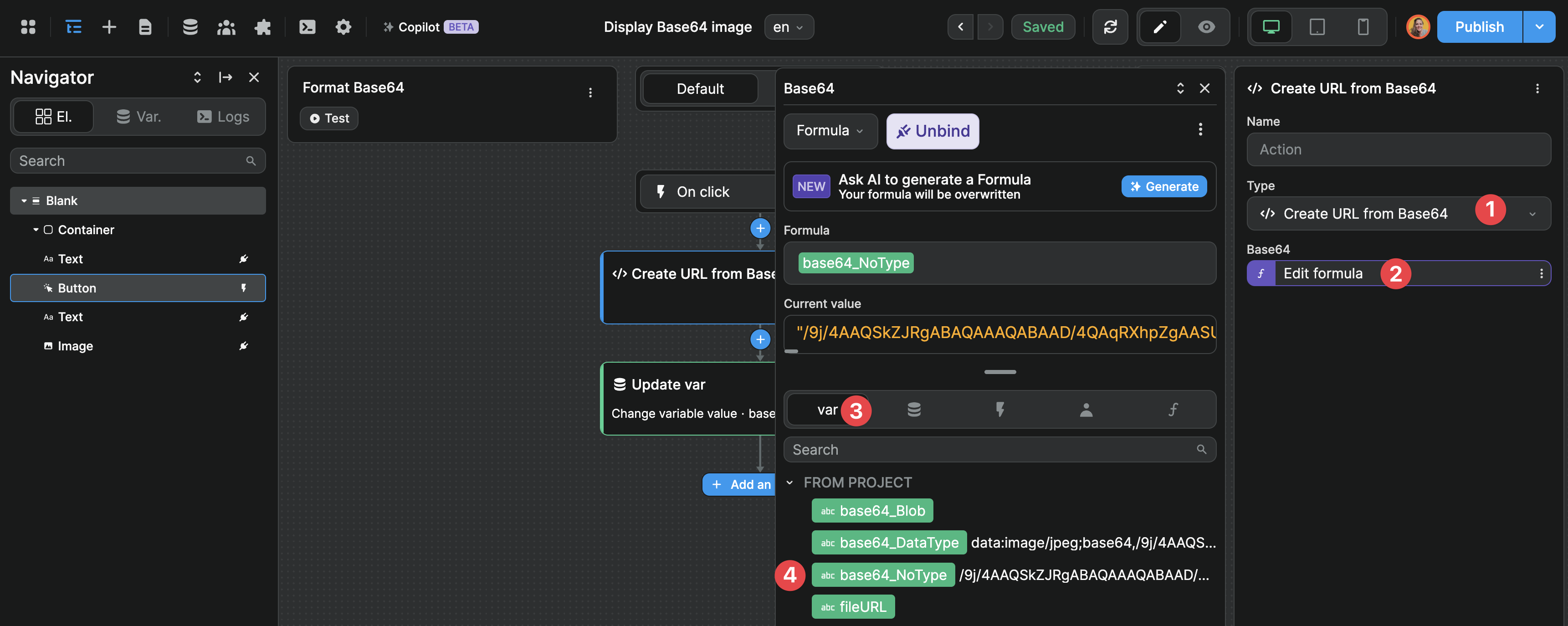The image size is (1568, 626).
Task: Switch viewport to mobile view
Action: coord(1362,27)
